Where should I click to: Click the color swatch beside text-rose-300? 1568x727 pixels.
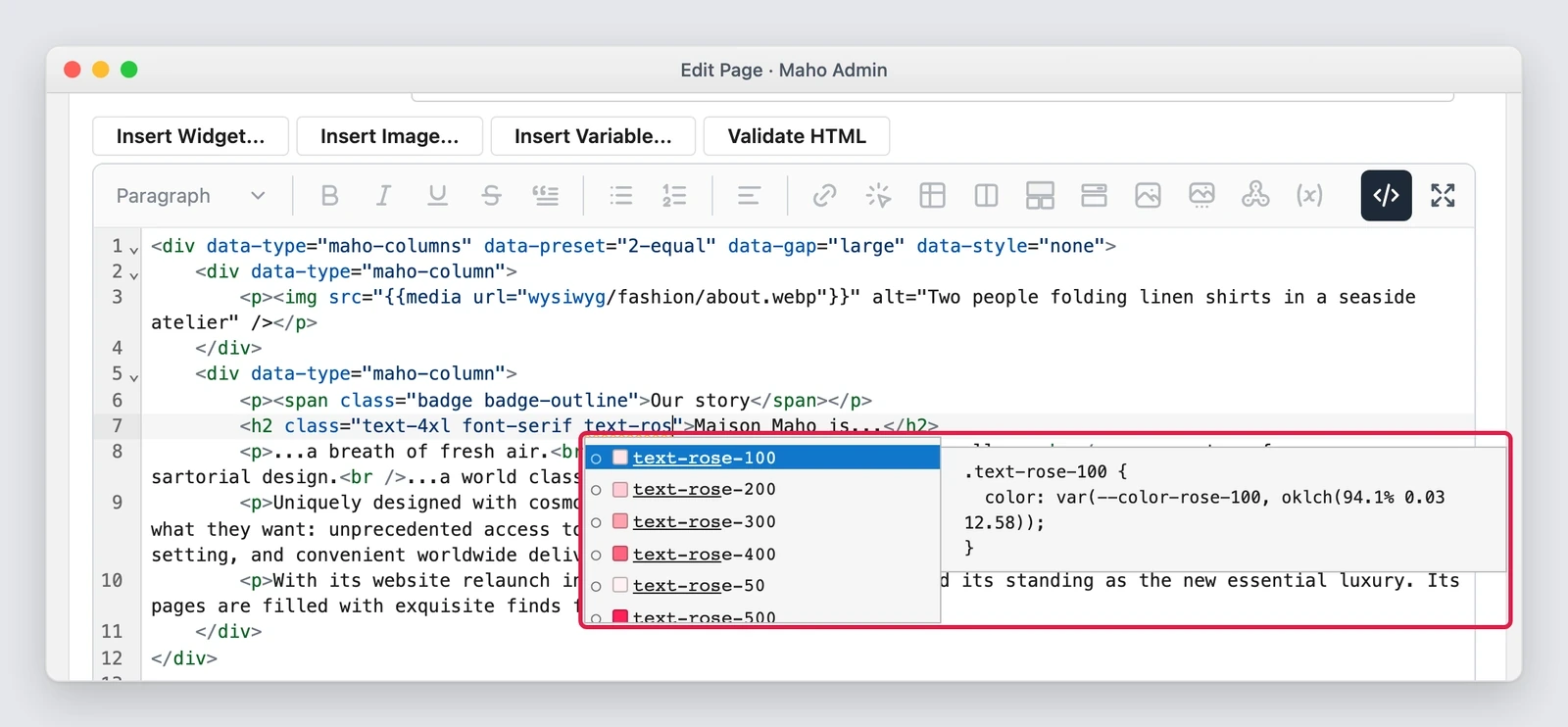(x=620, y=521)
